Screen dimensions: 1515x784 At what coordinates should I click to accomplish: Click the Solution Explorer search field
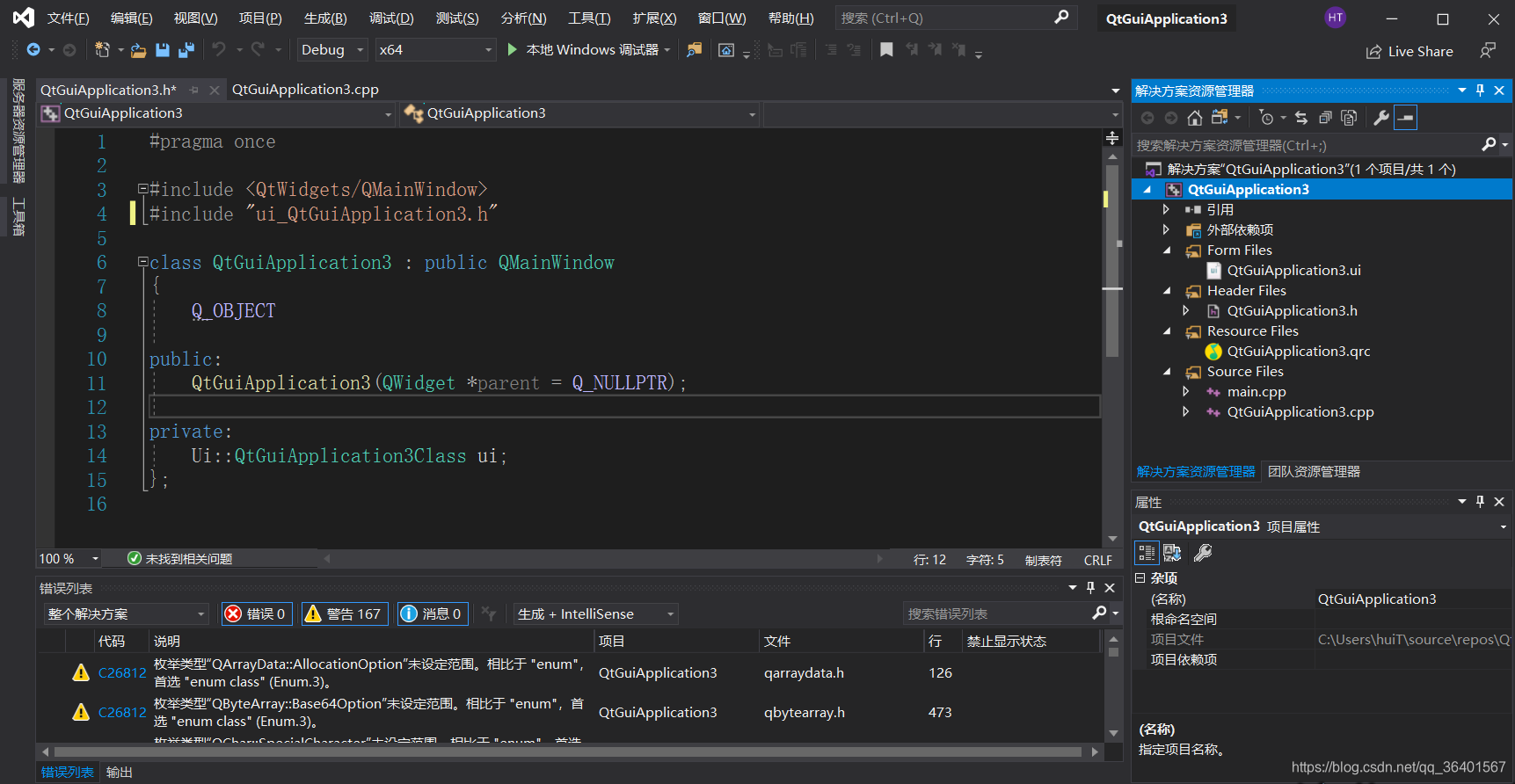pos(1305,146)
